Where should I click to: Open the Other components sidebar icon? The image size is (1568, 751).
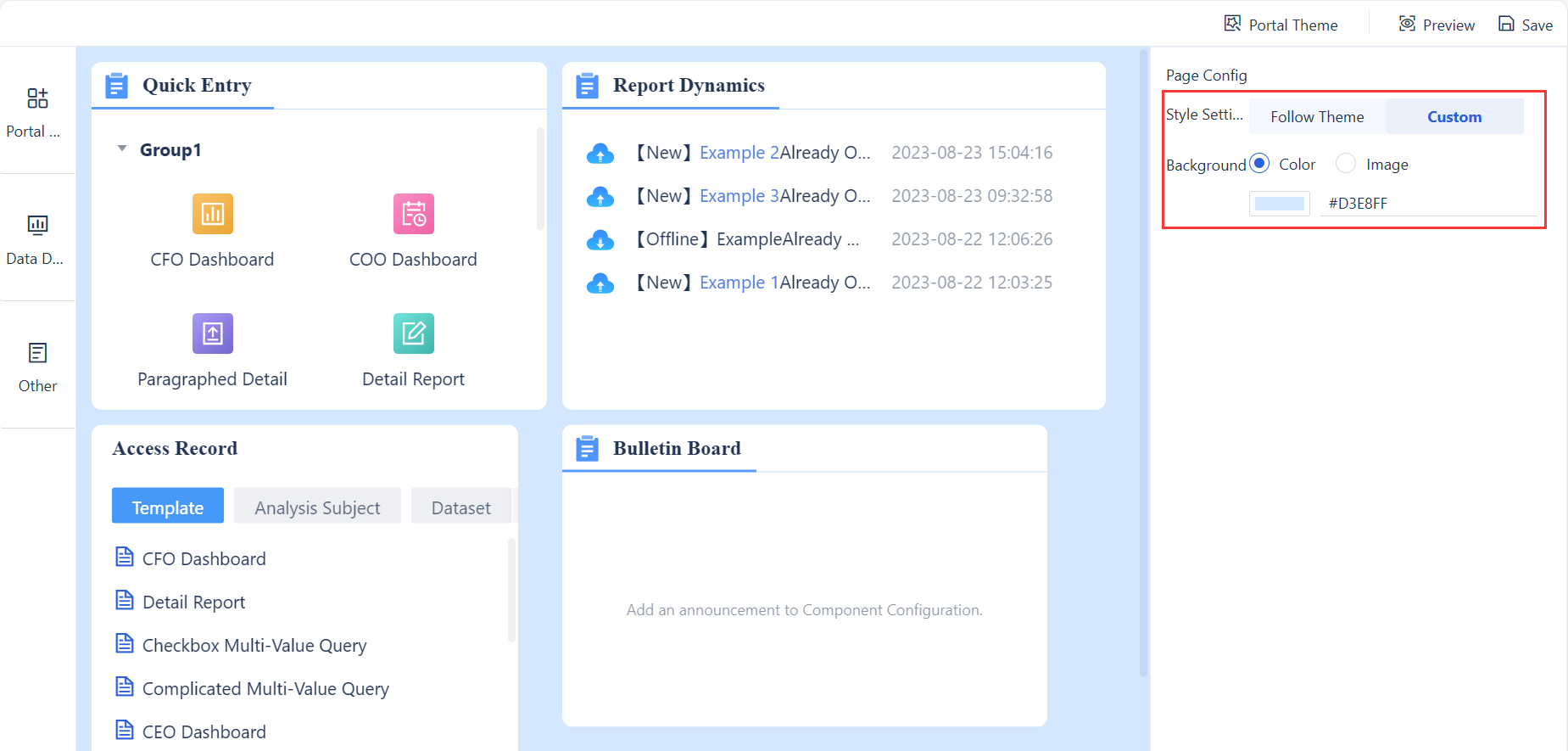(37, 352)
